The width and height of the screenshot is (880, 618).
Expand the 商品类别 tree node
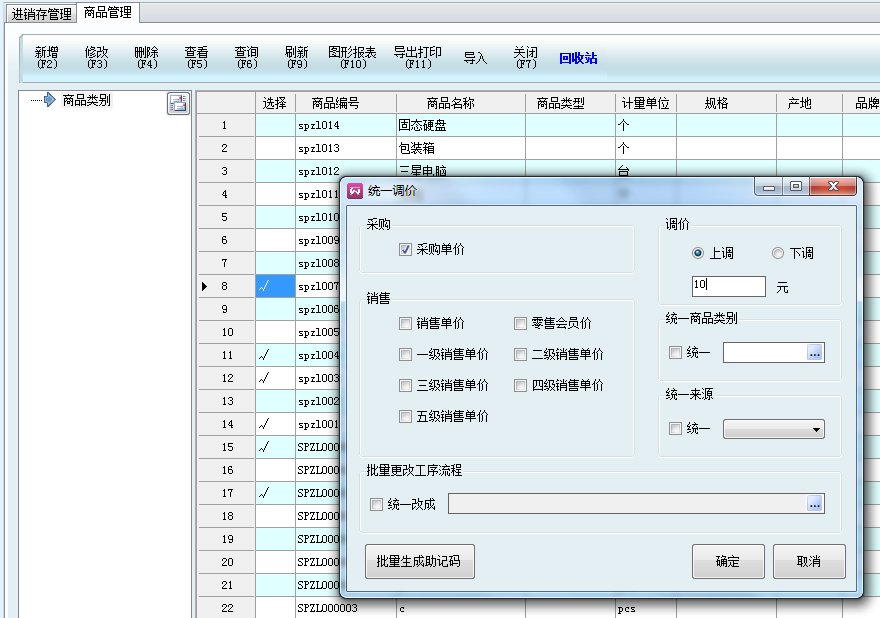pyautogui.click(x=49, y=100)
